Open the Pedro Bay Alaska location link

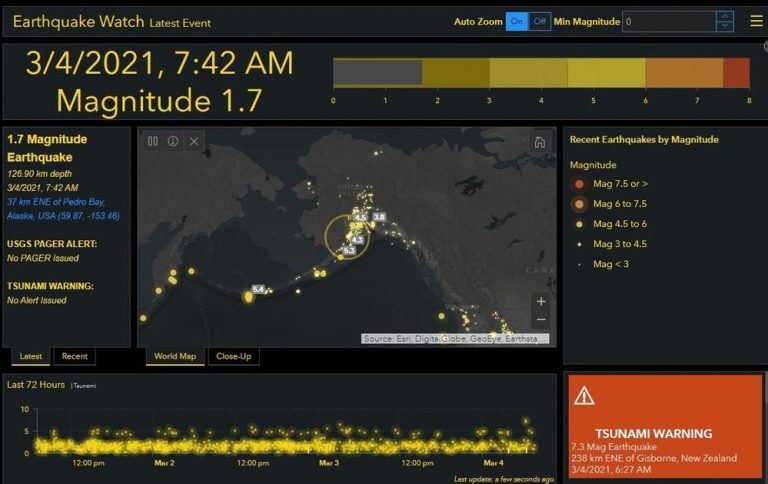(63, 209)
